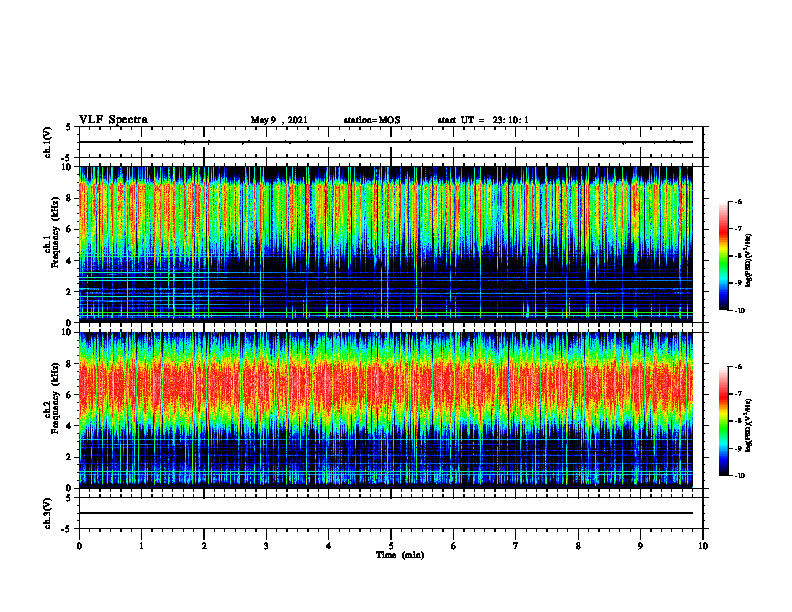Click the ch.1 color bar log(PSD) label
The width and height of the screenshot is (792, 612).
pyautogui.click(x=749, y=261)
